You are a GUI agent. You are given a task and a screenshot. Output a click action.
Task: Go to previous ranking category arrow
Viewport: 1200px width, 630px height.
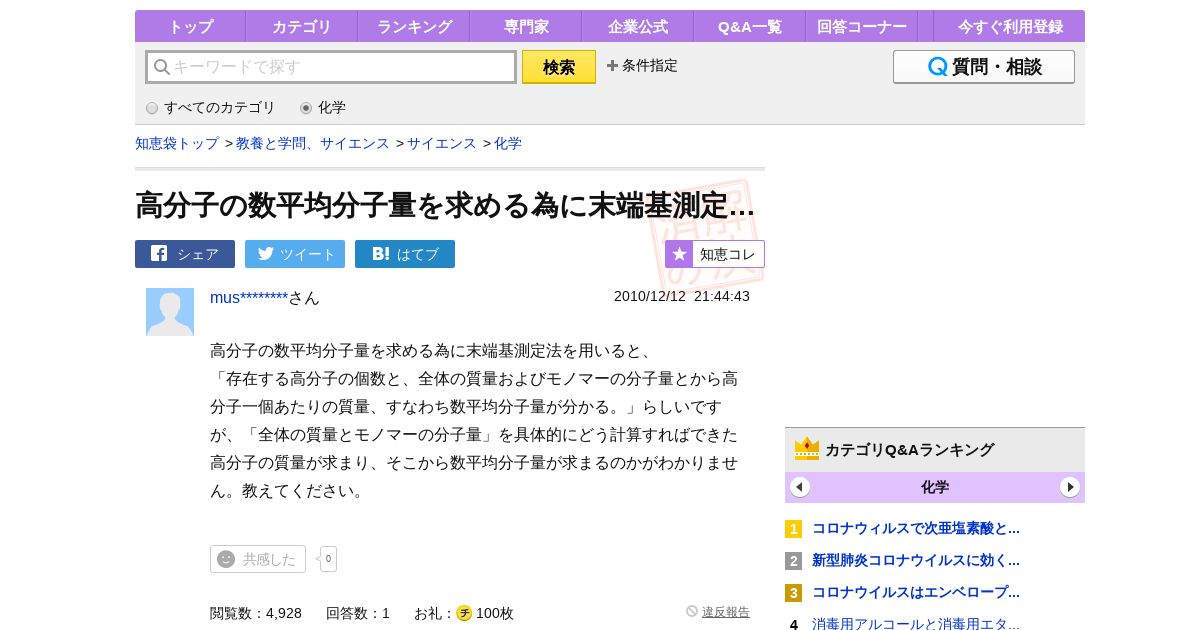coord(800,487)
